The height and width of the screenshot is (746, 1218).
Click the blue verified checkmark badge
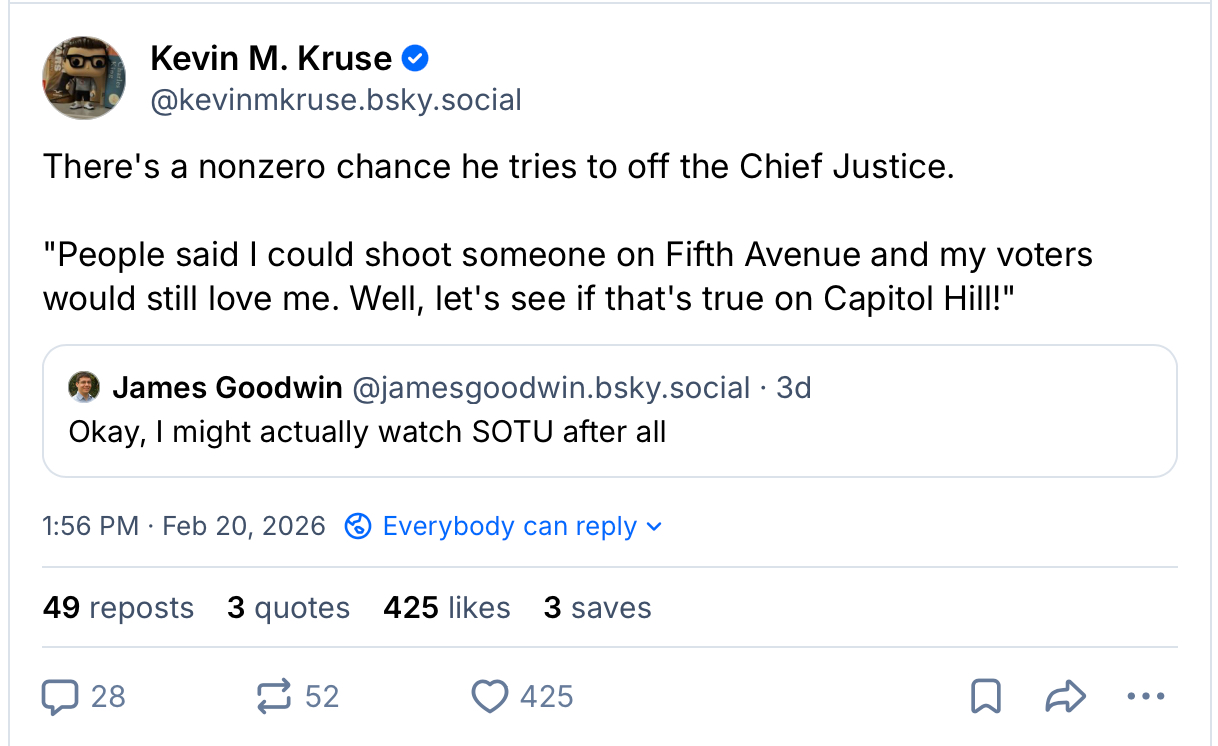tap(415, 59)
